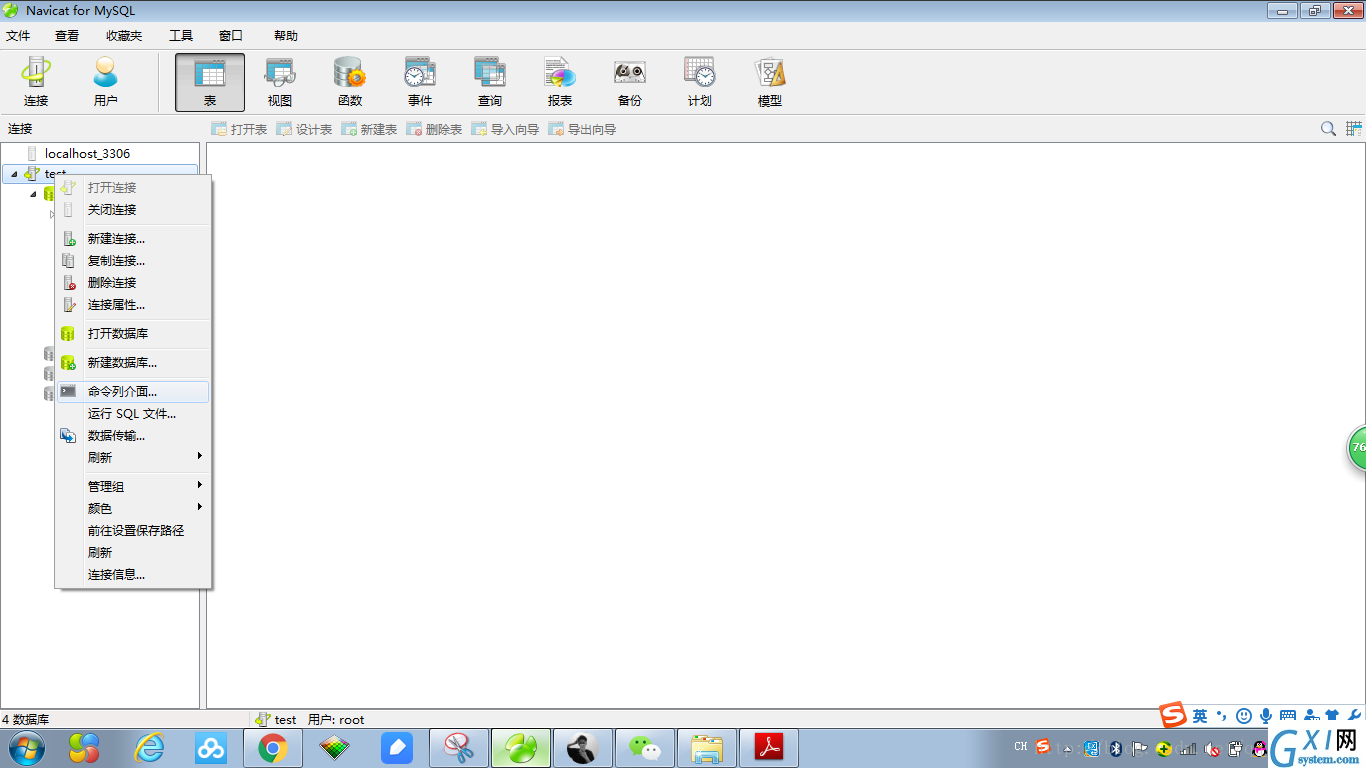Open WeChat from the taskbar
Screen dimensions: 1366x768
click(x=645, y=748)
